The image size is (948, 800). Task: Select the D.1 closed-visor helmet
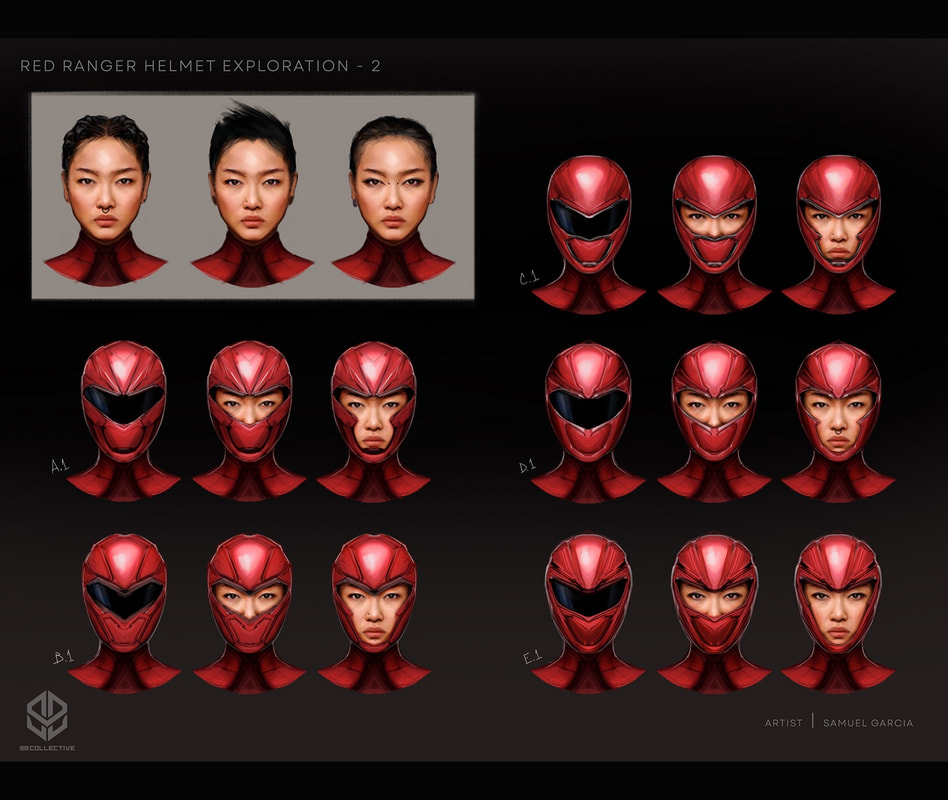pos(588,422)
